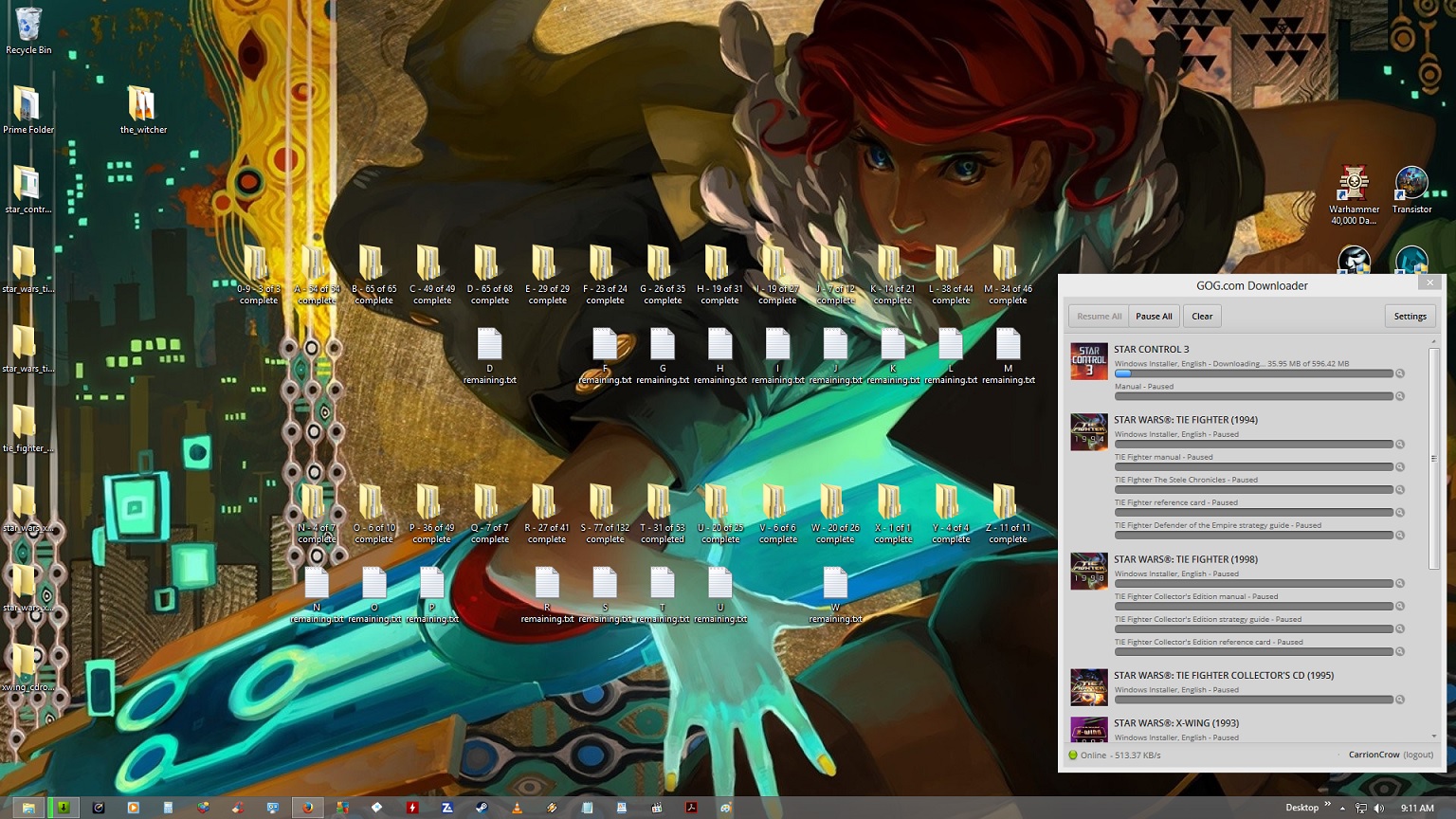This screenshot has height=819, width=1456.
Task: Select the TIE Fighter (1998) game thumbnail
Action: coord(1089,572)
